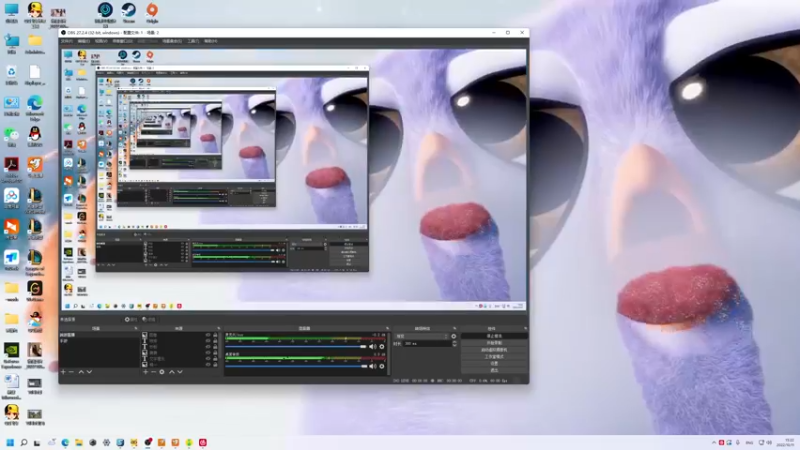Toggle the lock on the second source
Image resolution: width=800 pixels, height=450 pixels.
tap(215, 341)
